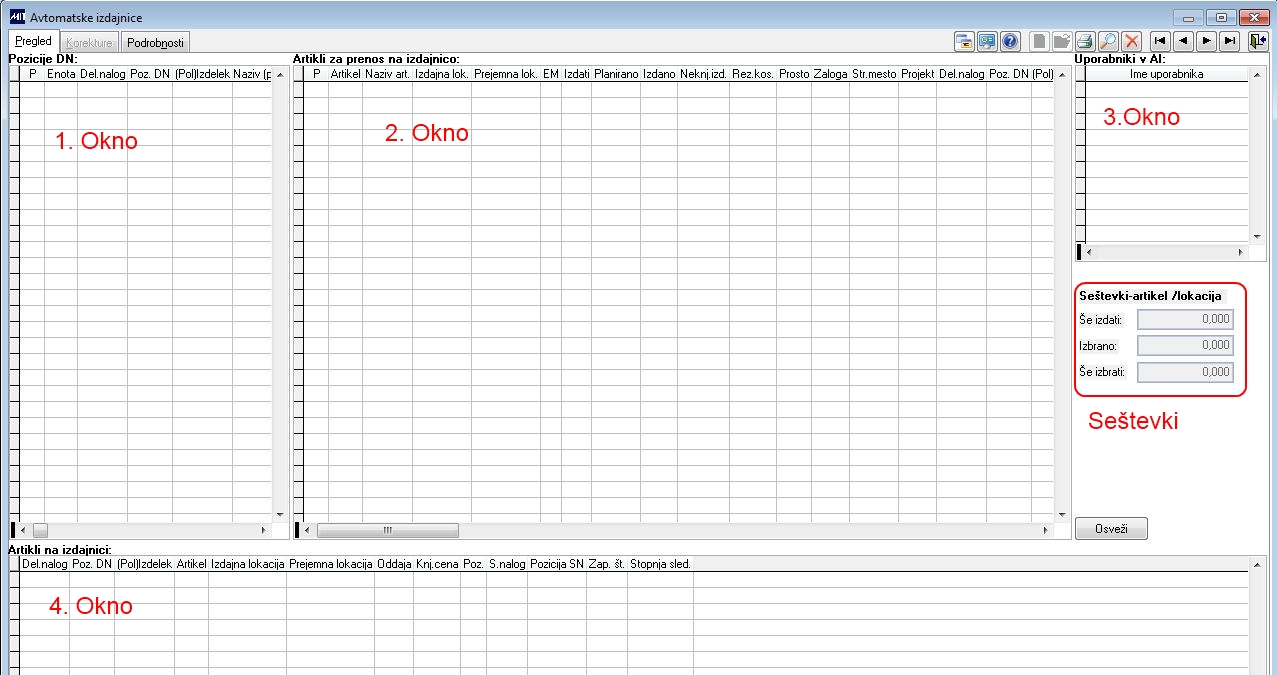The height and width of the screenshot is (675, 1277).
Task: Click the windows list icon in the toolbar
Action: [x=964, y=41]
